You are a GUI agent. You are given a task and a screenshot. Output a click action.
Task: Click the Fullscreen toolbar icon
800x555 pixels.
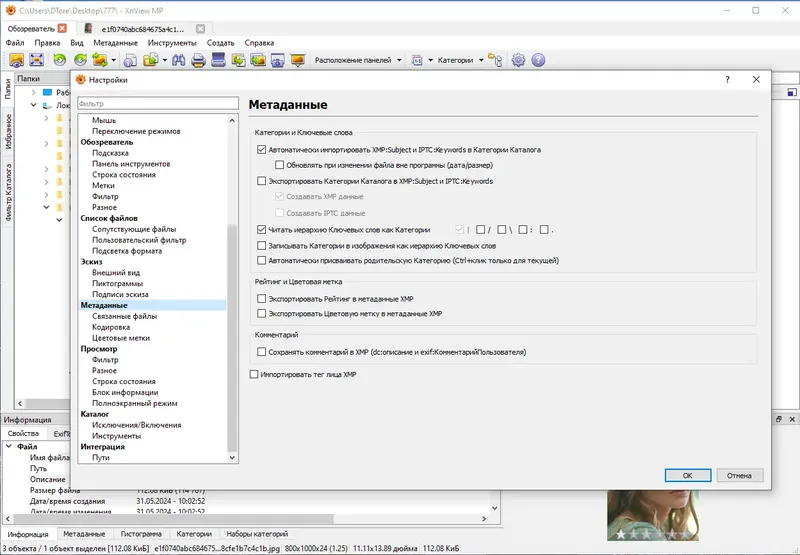coord(36,60)
